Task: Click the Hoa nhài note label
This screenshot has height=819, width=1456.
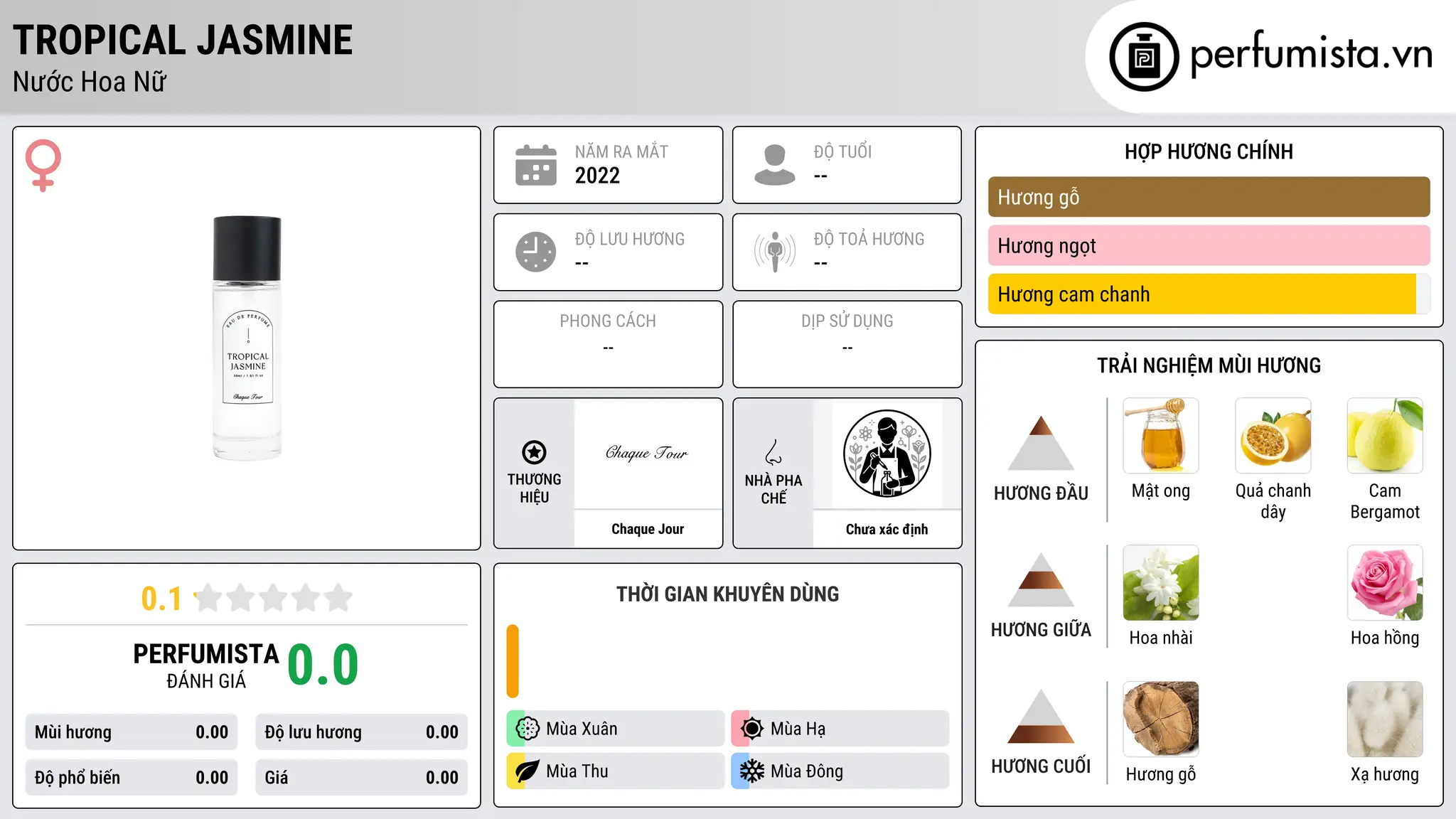Action: coord(1161,638)
